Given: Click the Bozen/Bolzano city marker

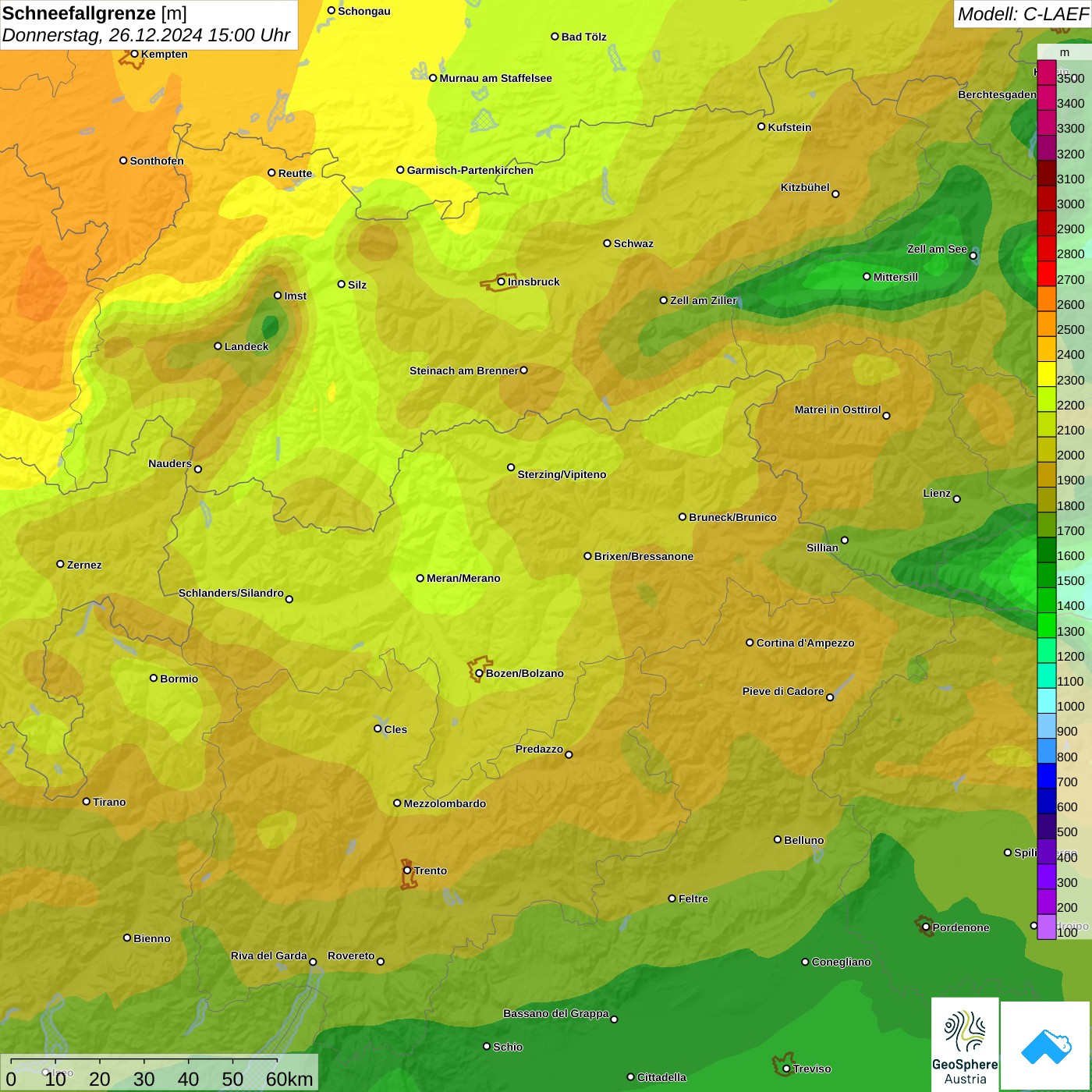Looking at the screenshot, I should point(479,673).
